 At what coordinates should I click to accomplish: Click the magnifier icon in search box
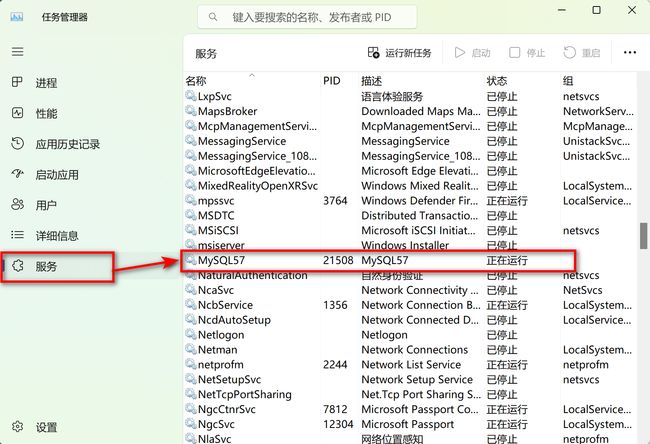tap(213, 17)
